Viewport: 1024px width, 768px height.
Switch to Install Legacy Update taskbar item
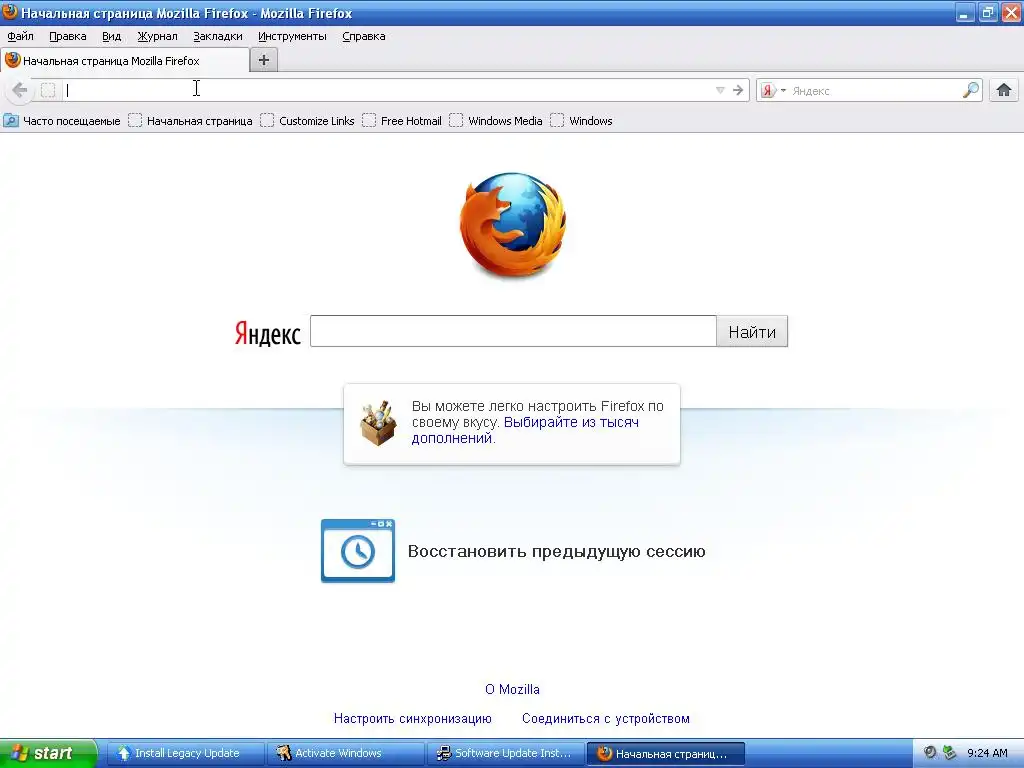[185, 753]
